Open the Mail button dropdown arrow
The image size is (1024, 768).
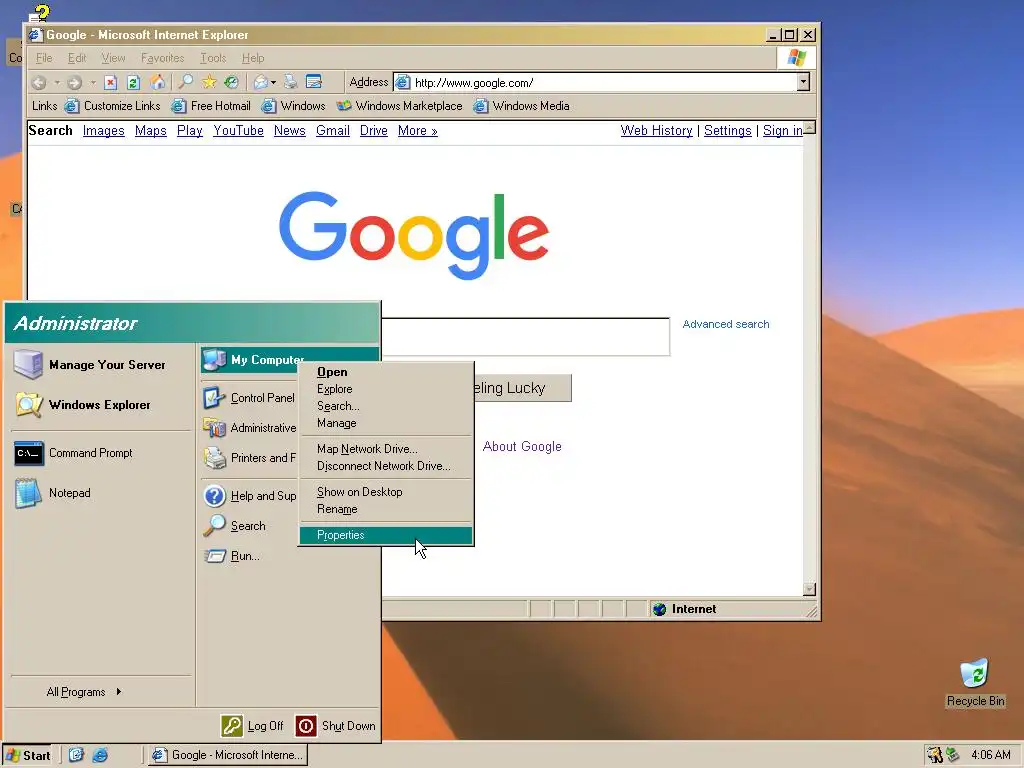(x=273, y=82)
